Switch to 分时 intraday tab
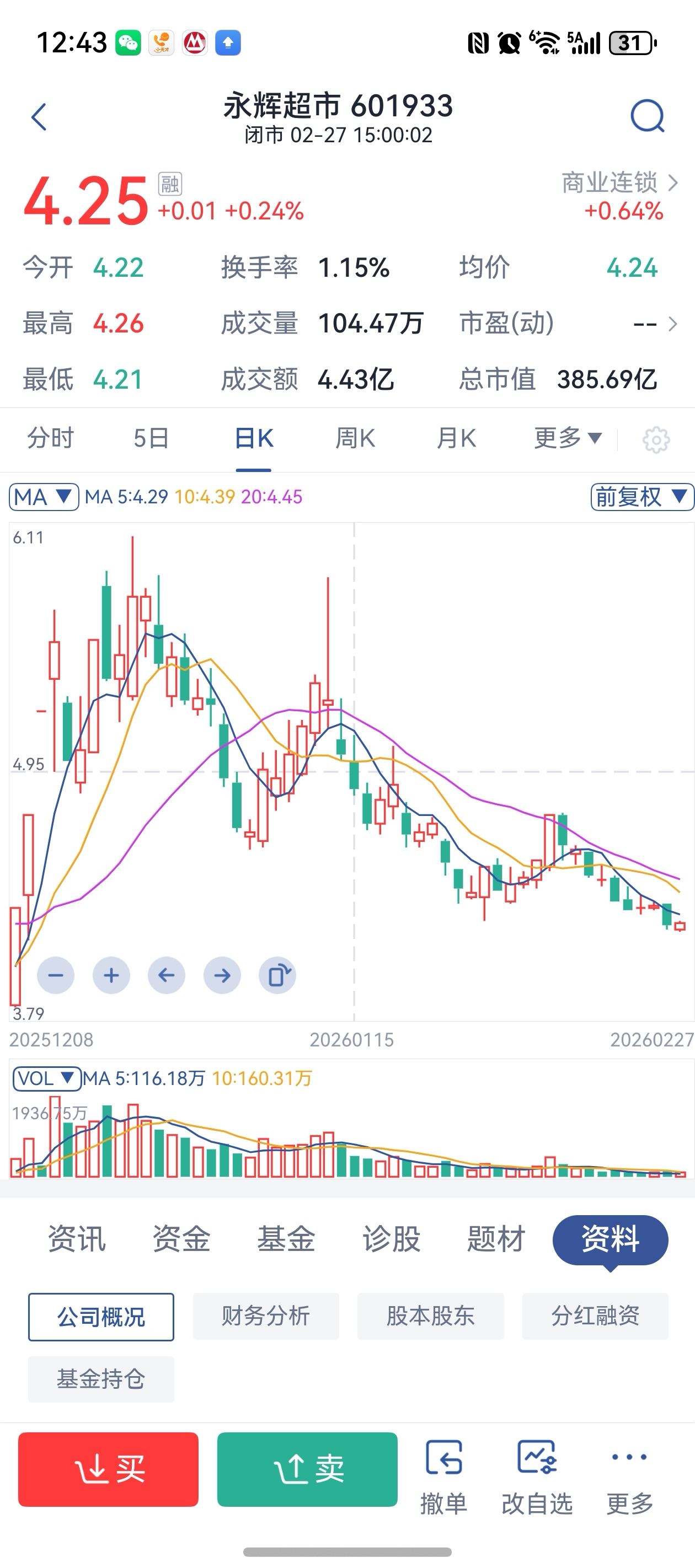Viewport: 695px width, 1568px height. coord(51,438)
